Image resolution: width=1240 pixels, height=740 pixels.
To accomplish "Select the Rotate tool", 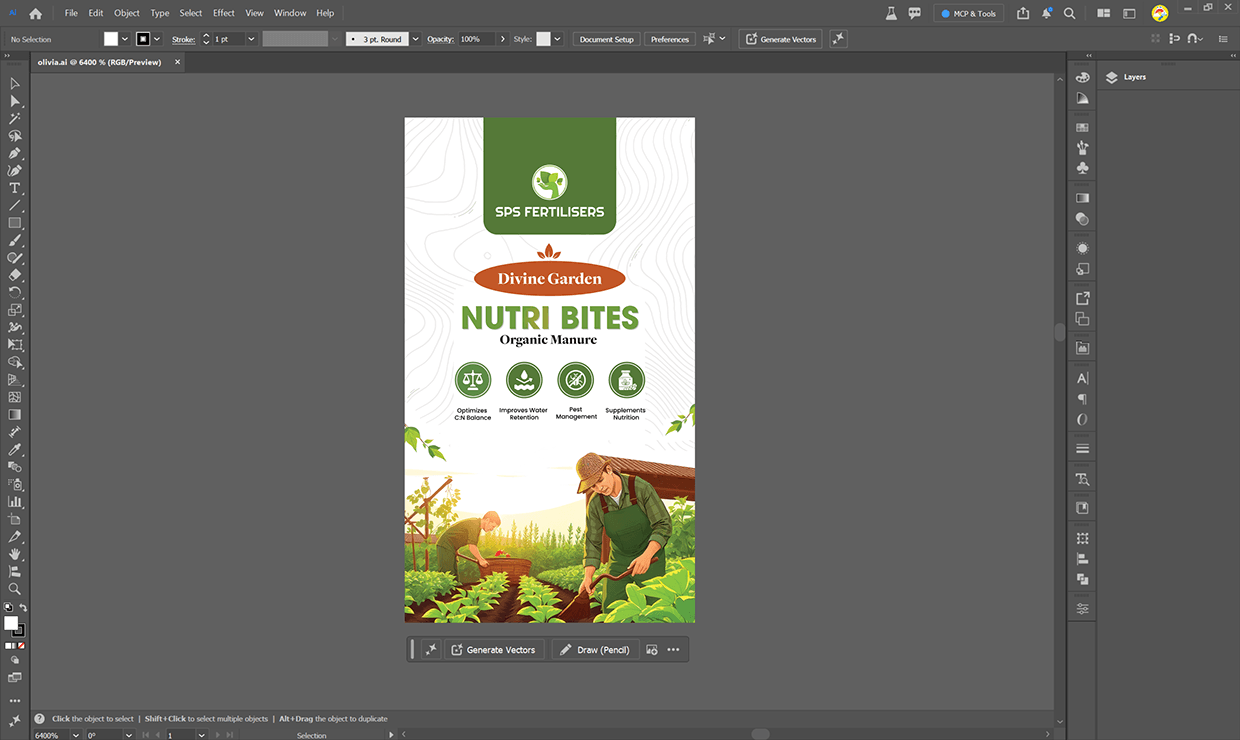I will [x=15, y=292].
